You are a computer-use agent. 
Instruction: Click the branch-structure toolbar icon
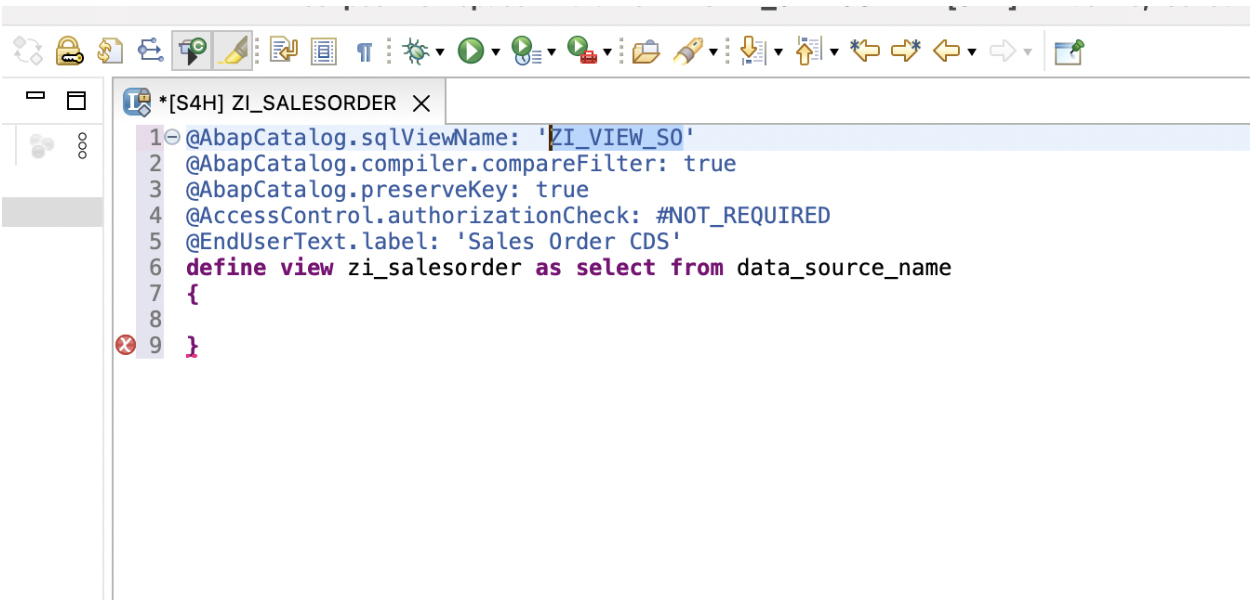(150, 51)
